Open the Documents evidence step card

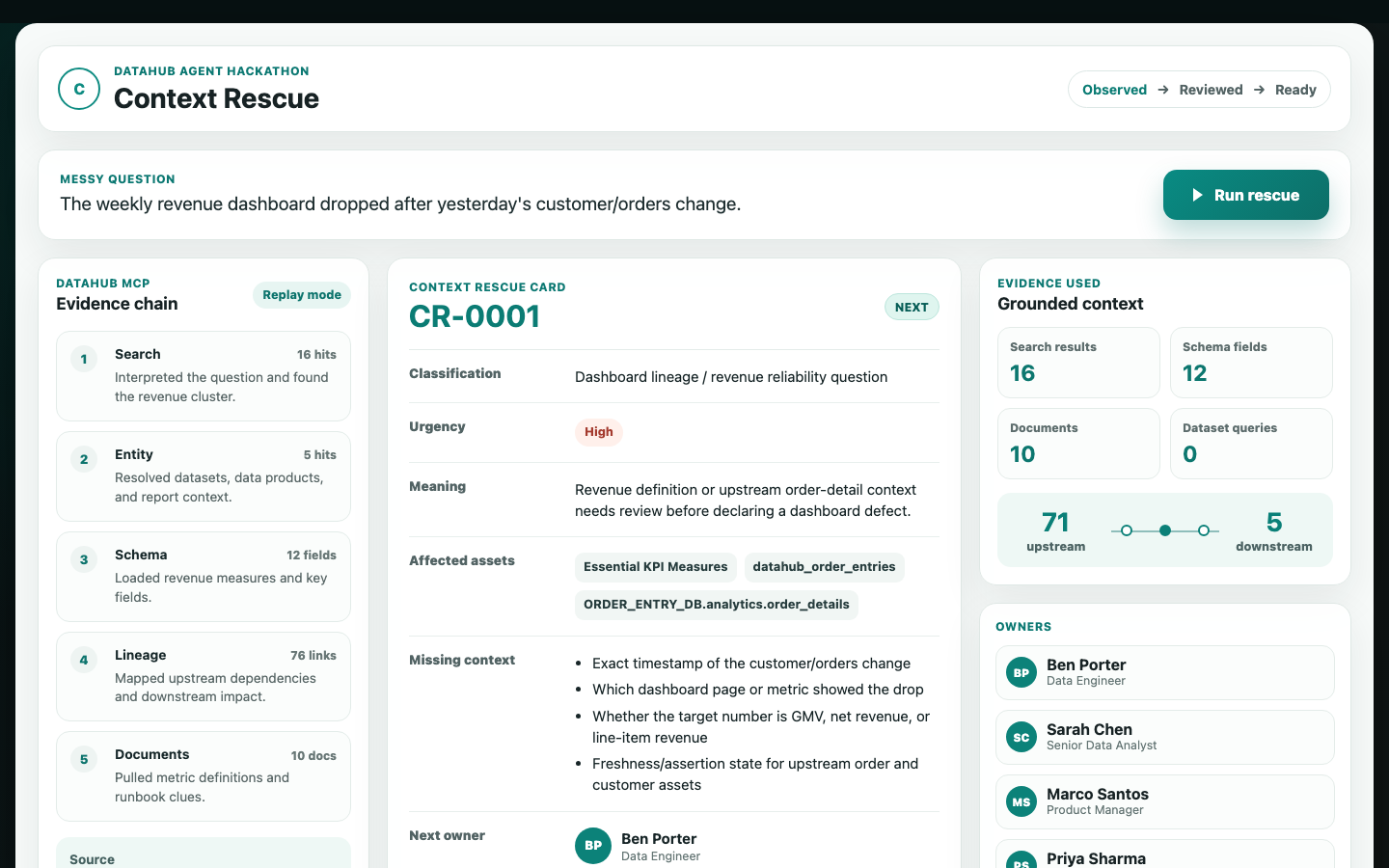[204, 776]
